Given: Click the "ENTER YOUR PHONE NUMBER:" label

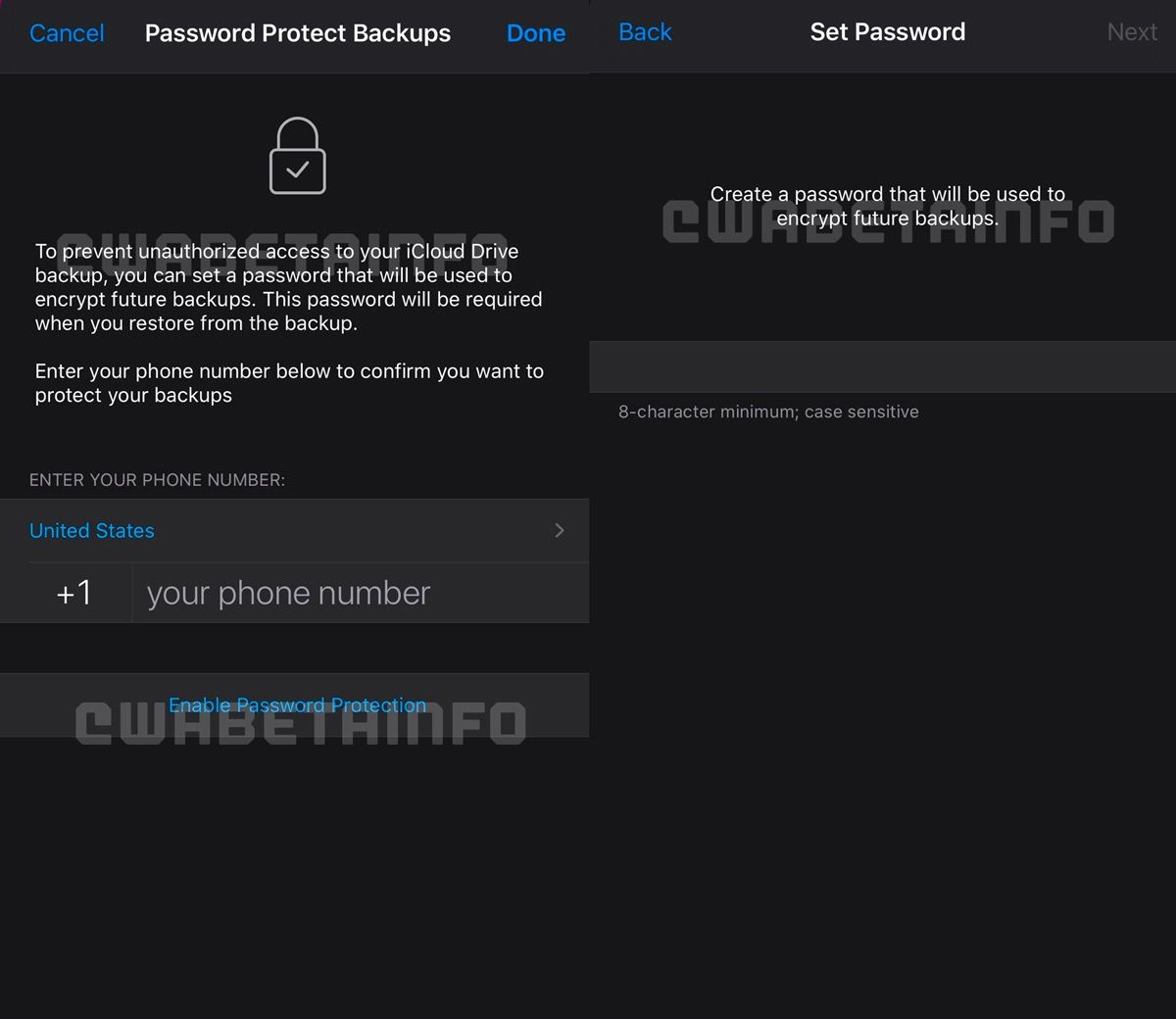Looking at the screenshot, I should [157, 480].
